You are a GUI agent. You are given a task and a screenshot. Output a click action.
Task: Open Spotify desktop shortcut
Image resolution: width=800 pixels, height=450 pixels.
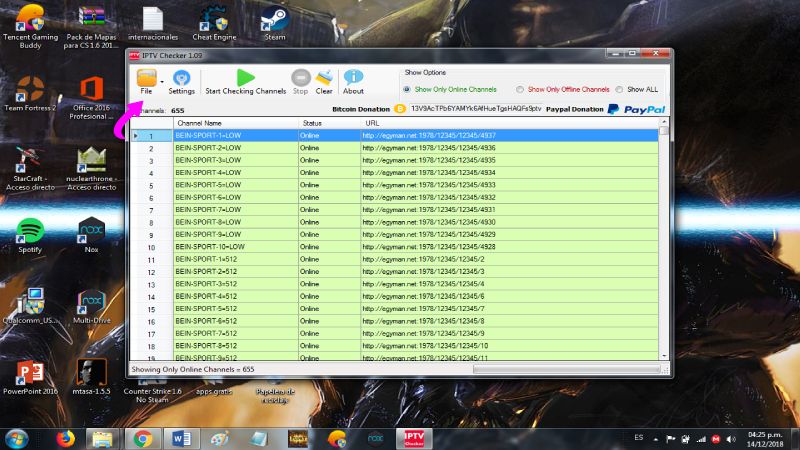pyautogui.click(x=30, y=235)
